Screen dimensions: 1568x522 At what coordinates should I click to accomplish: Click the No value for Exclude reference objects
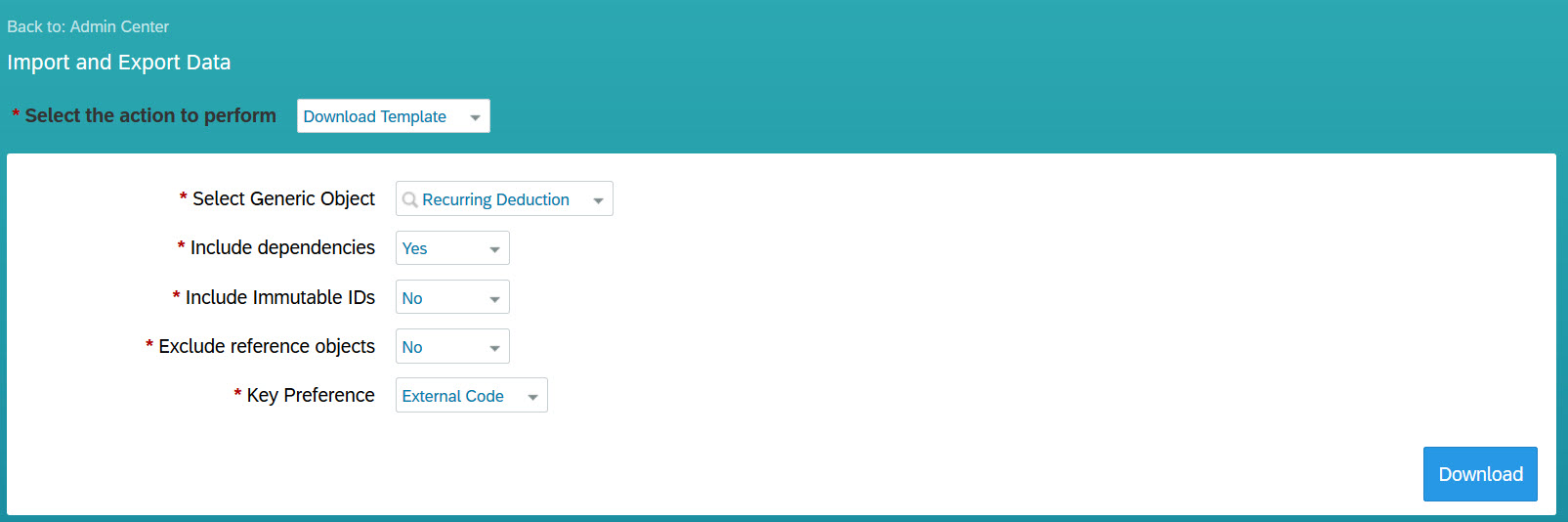[x=412, y=347]
